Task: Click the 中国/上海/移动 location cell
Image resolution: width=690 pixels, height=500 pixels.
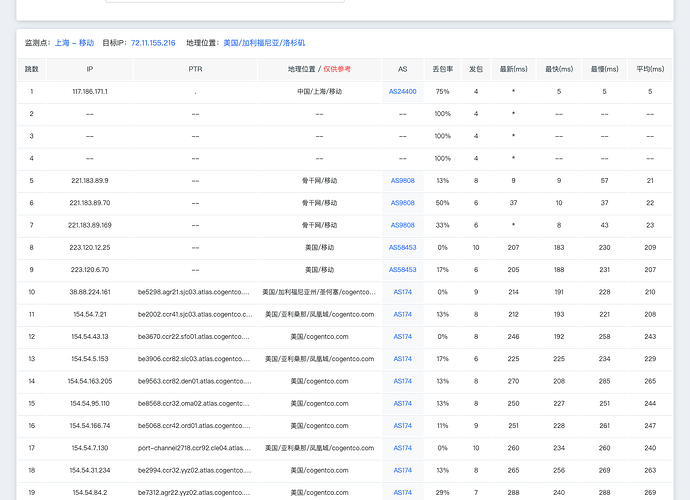Action: (319, 92)
